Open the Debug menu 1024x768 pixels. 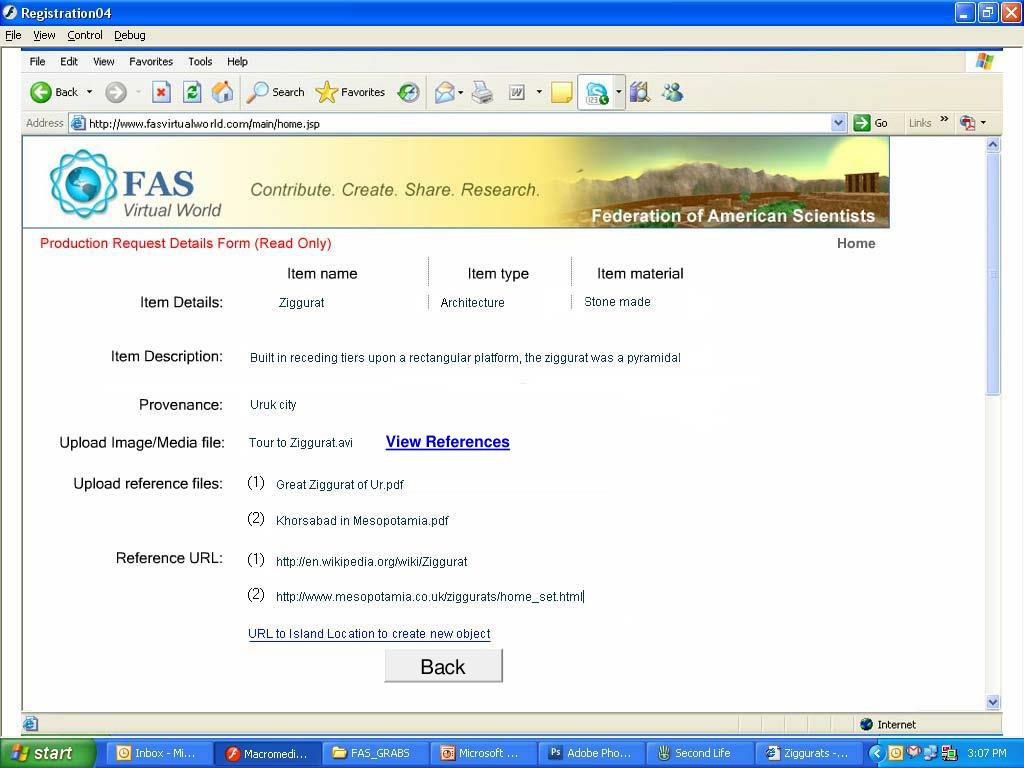129,35
